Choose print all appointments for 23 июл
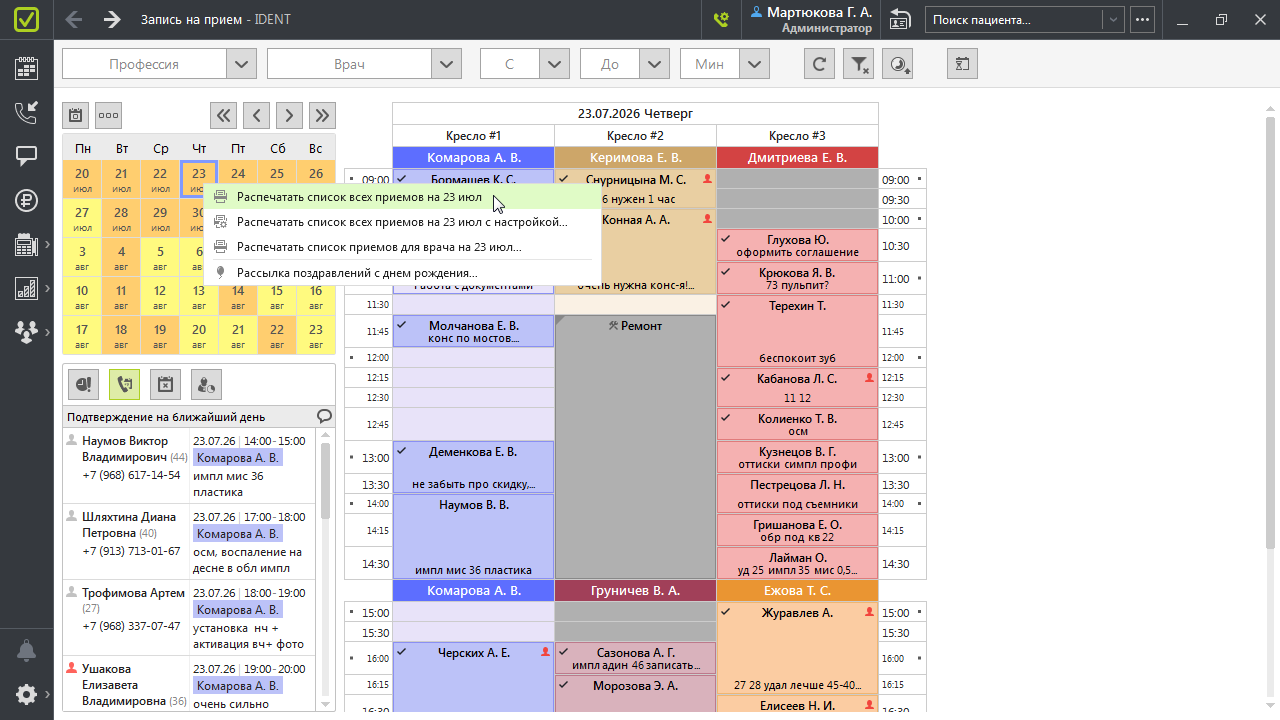This screenshot has height=720, width=1280. coord(402,197)
